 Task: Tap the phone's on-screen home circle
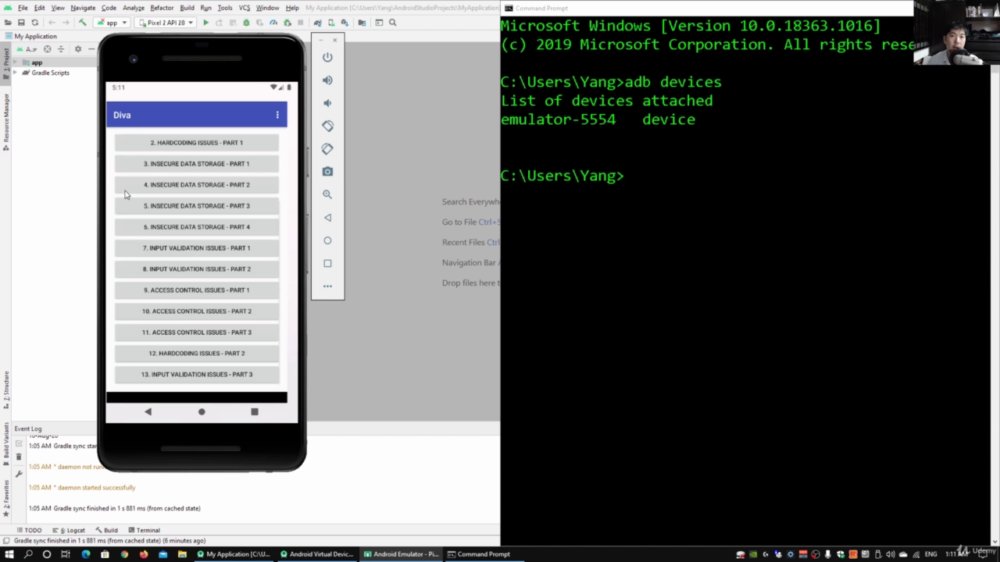point(202,412)
